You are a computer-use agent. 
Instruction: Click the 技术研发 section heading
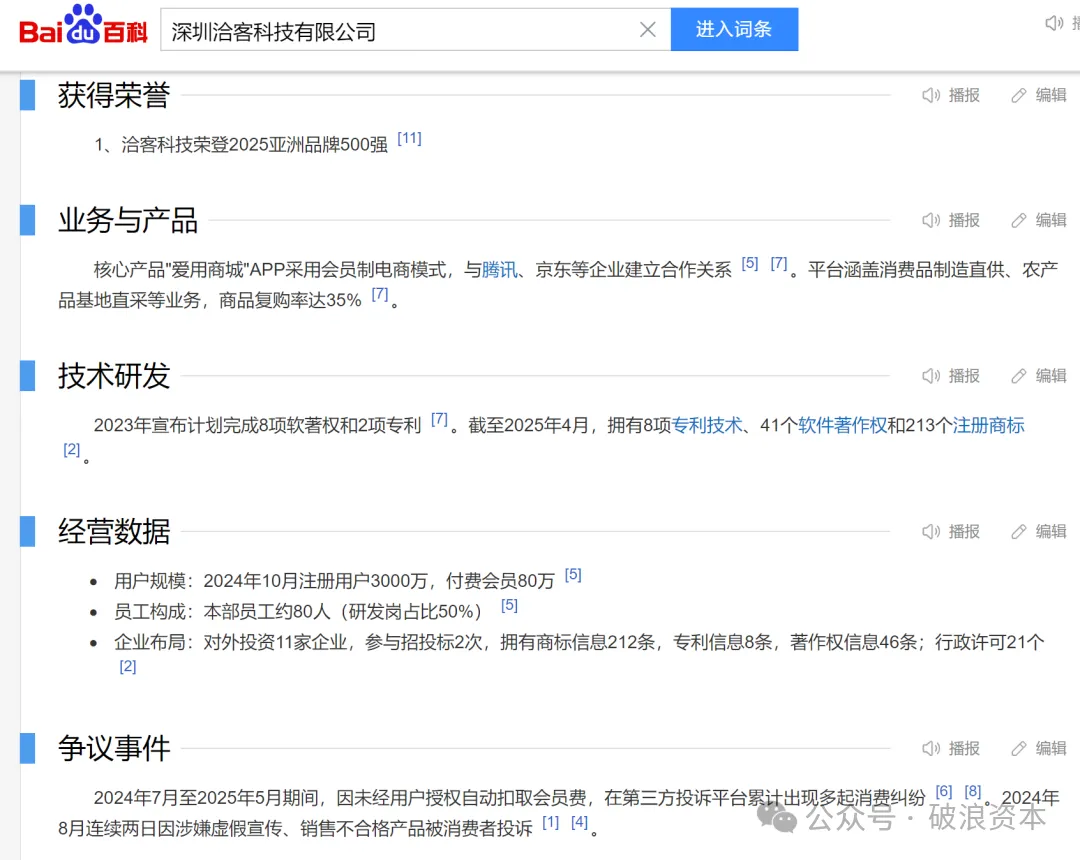pyautogui.click(x=114, y=376)
